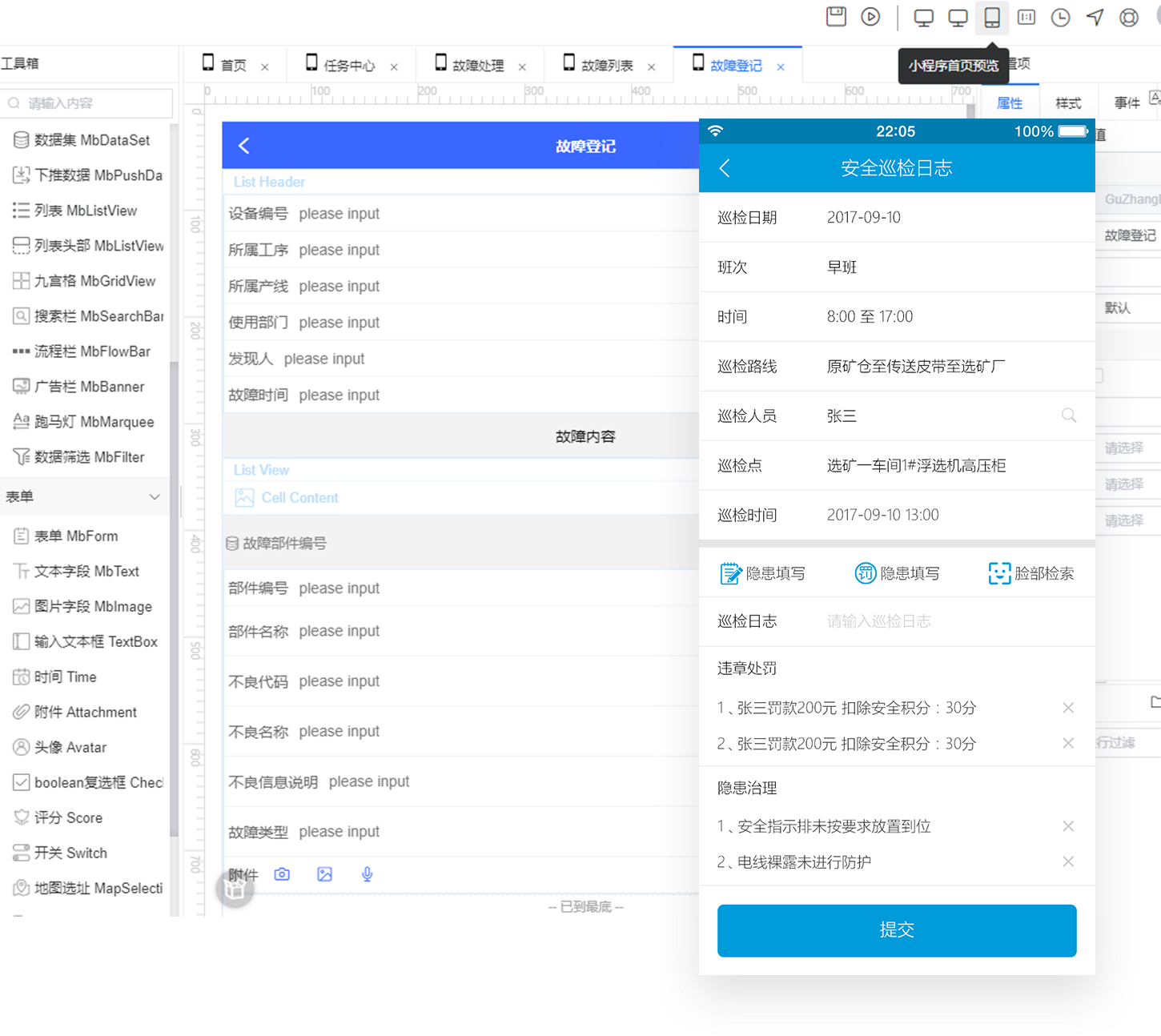
Task: Click back arrow in 安全巡检日志 header
Action: click(x=725, y=168)
